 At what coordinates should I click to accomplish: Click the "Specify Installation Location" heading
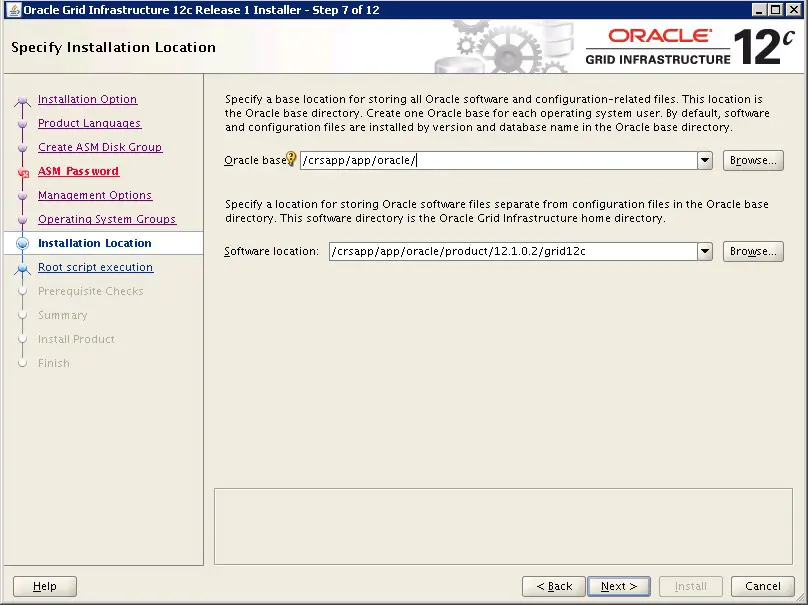(x=113, y=47)
